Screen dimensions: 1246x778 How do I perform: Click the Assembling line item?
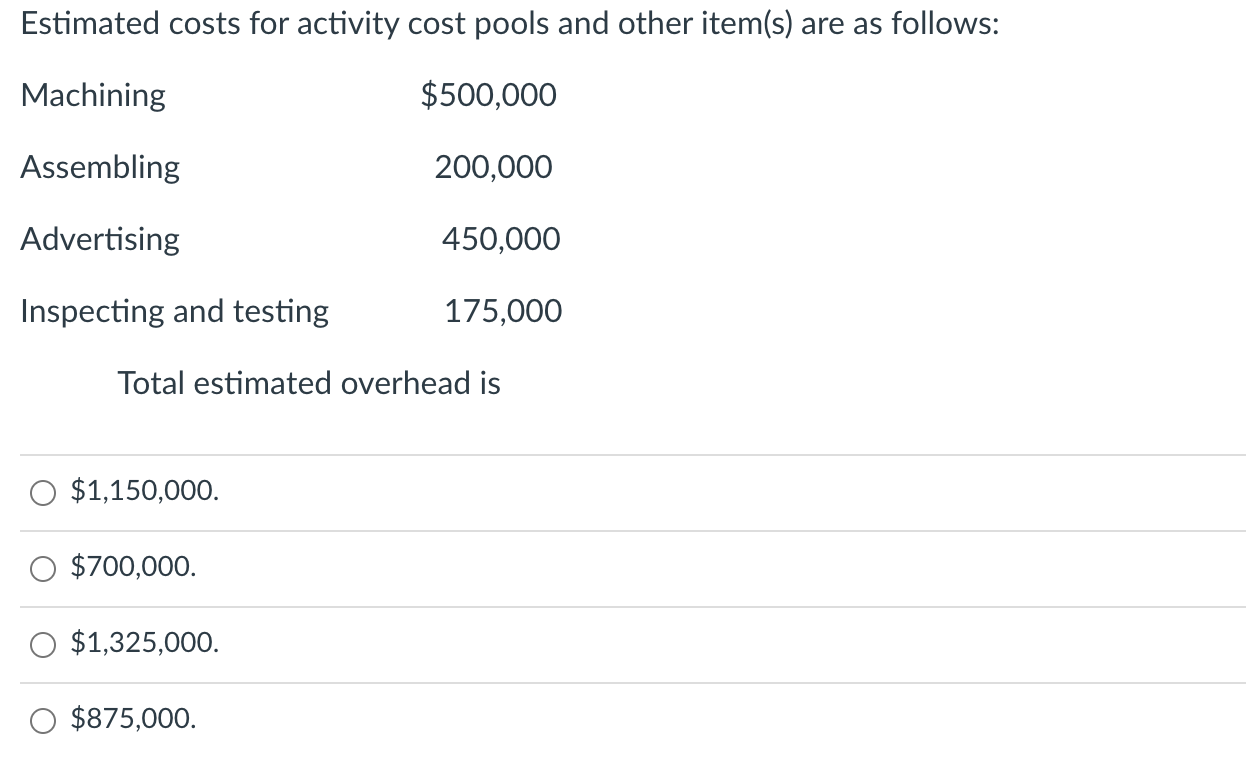(x=100, y=168)
